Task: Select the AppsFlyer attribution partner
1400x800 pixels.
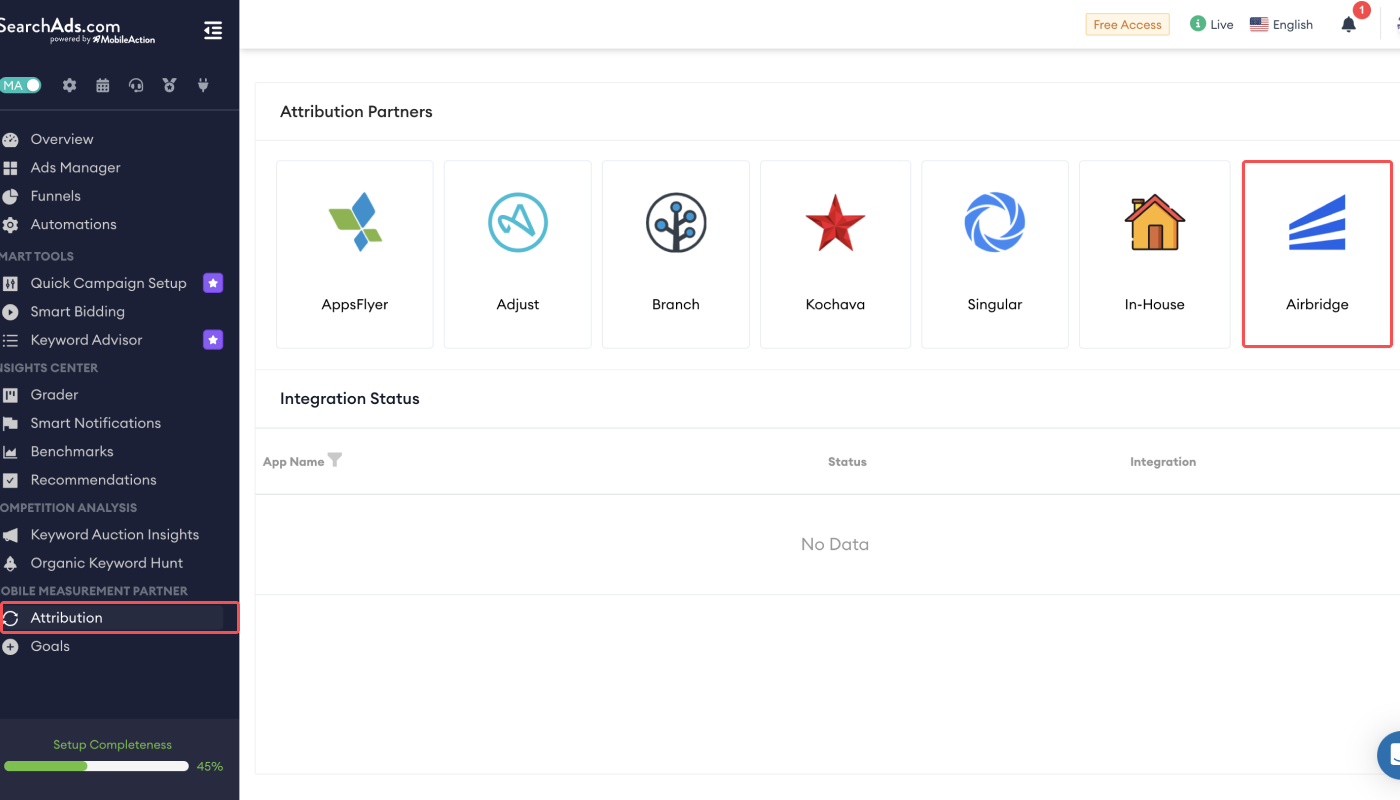Action: (x=355, y=255)
